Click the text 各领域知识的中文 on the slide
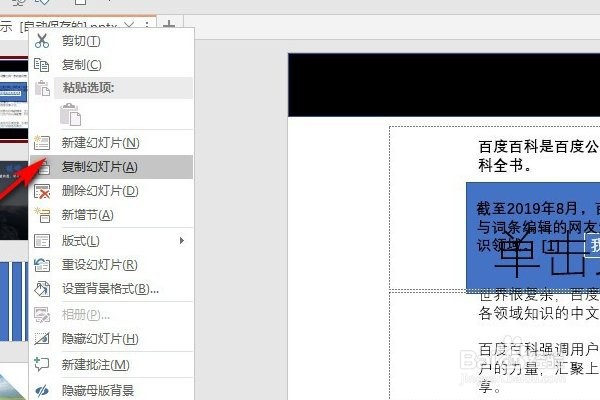The width and height of the screenshot is (600, 400). pyautogui.click(x=538, y=313)
